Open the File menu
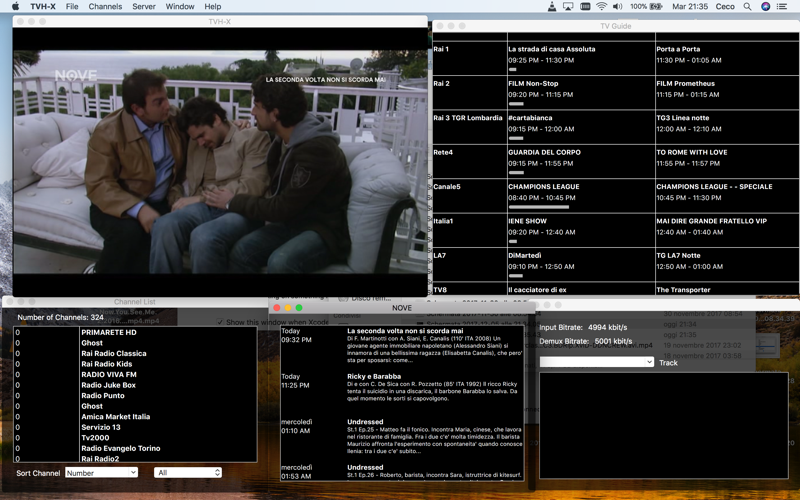Screen dimensions: 800x500 (72, 7)
